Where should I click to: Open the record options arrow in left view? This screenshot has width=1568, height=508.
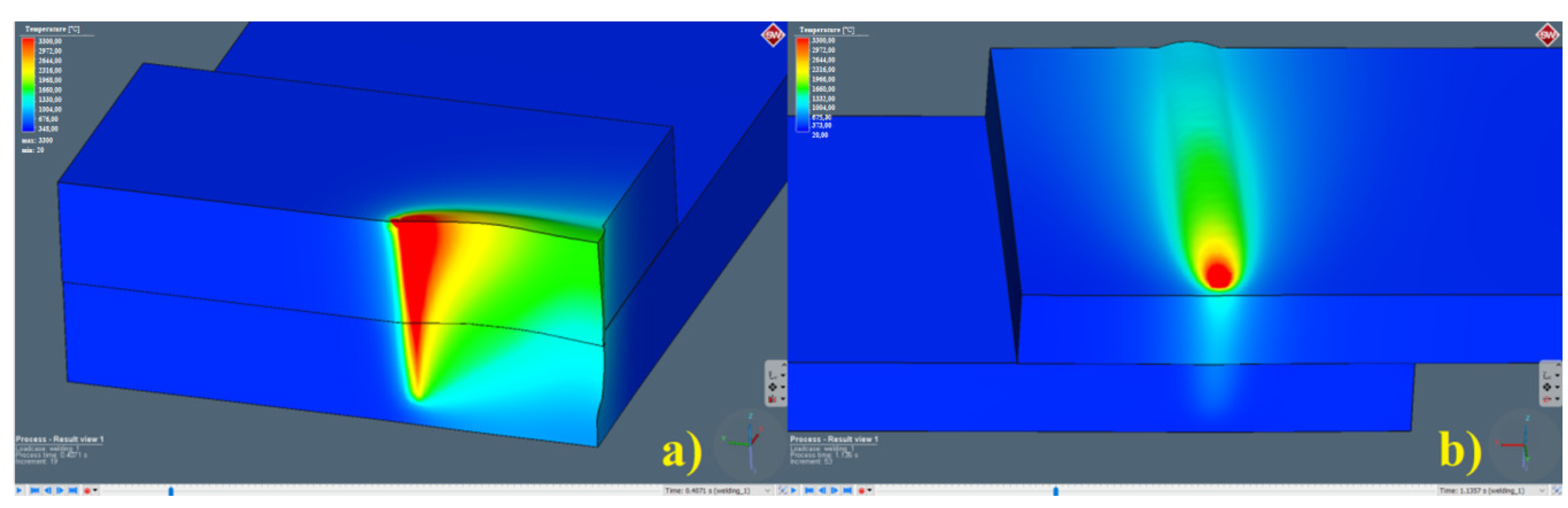pos(95,490)
